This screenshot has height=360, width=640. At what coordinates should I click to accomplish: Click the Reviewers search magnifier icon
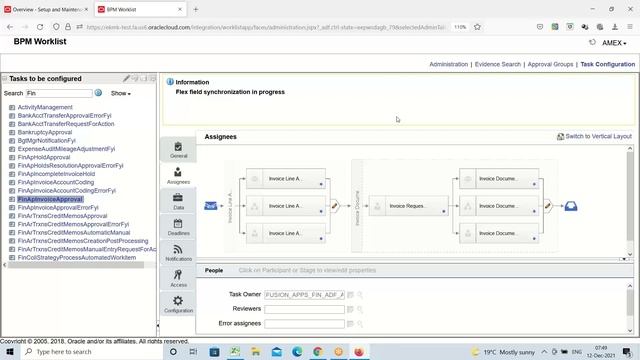pyautogui.click(x=360, y=309)
